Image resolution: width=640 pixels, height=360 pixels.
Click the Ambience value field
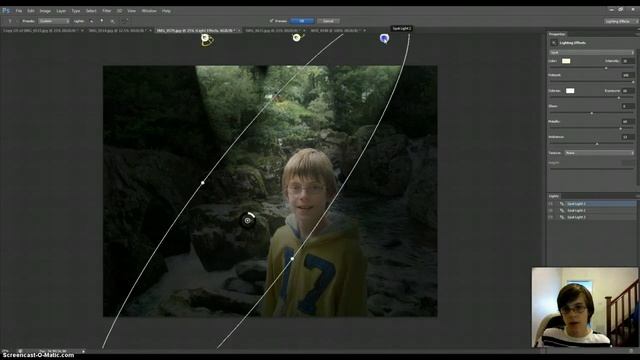(x=628, y=137)
